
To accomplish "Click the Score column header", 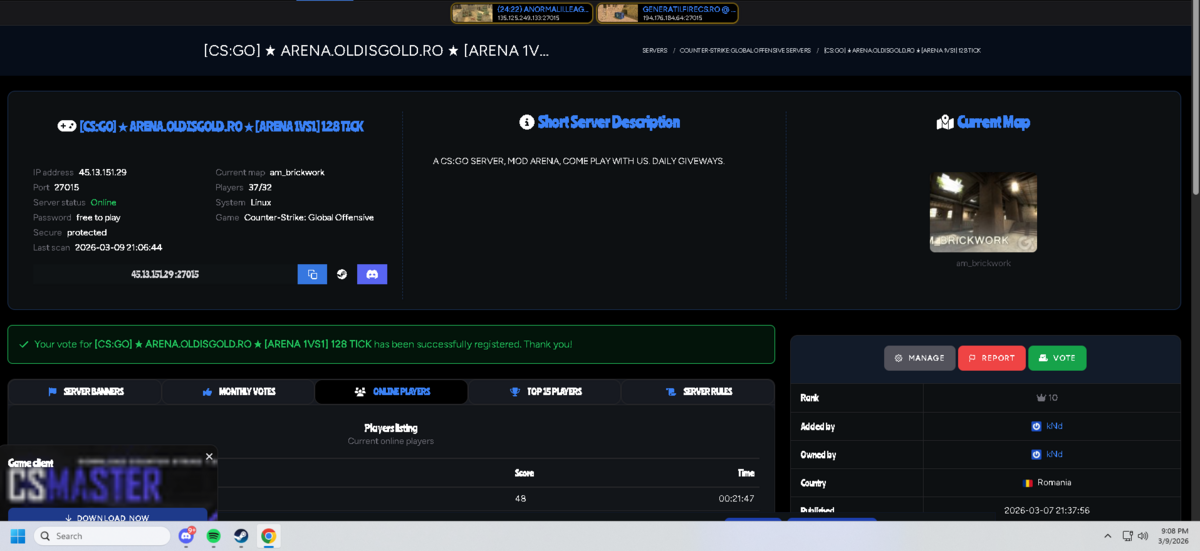I will click(x=524, y=473).
